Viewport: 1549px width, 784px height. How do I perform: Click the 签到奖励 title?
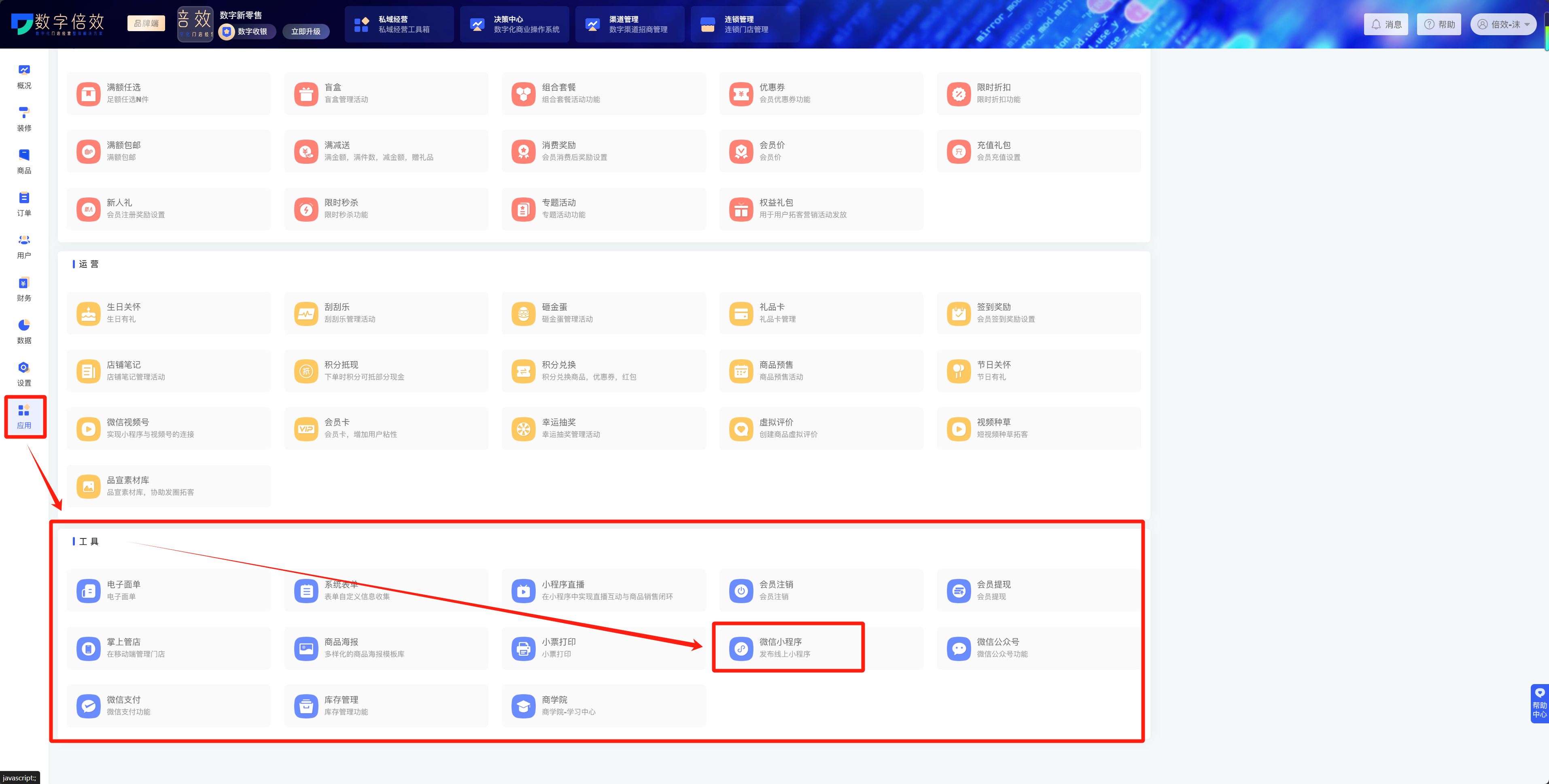click(x=994, y=307)
